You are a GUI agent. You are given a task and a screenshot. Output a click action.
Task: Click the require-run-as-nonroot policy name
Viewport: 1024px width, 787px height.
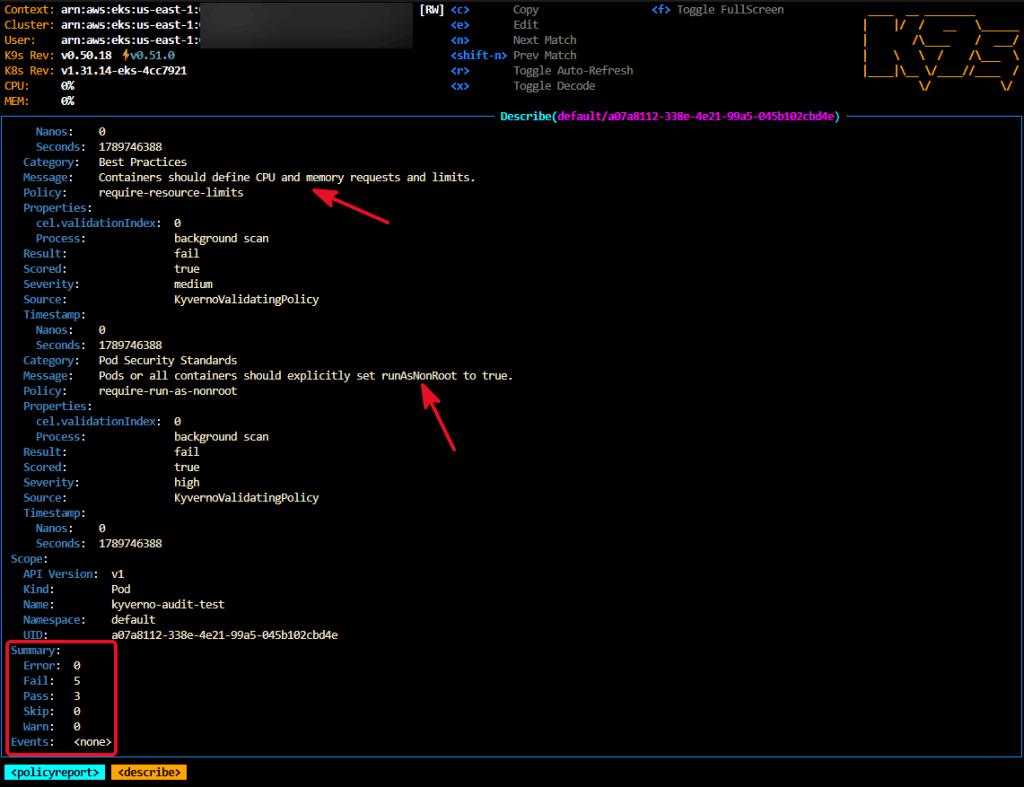168,391
